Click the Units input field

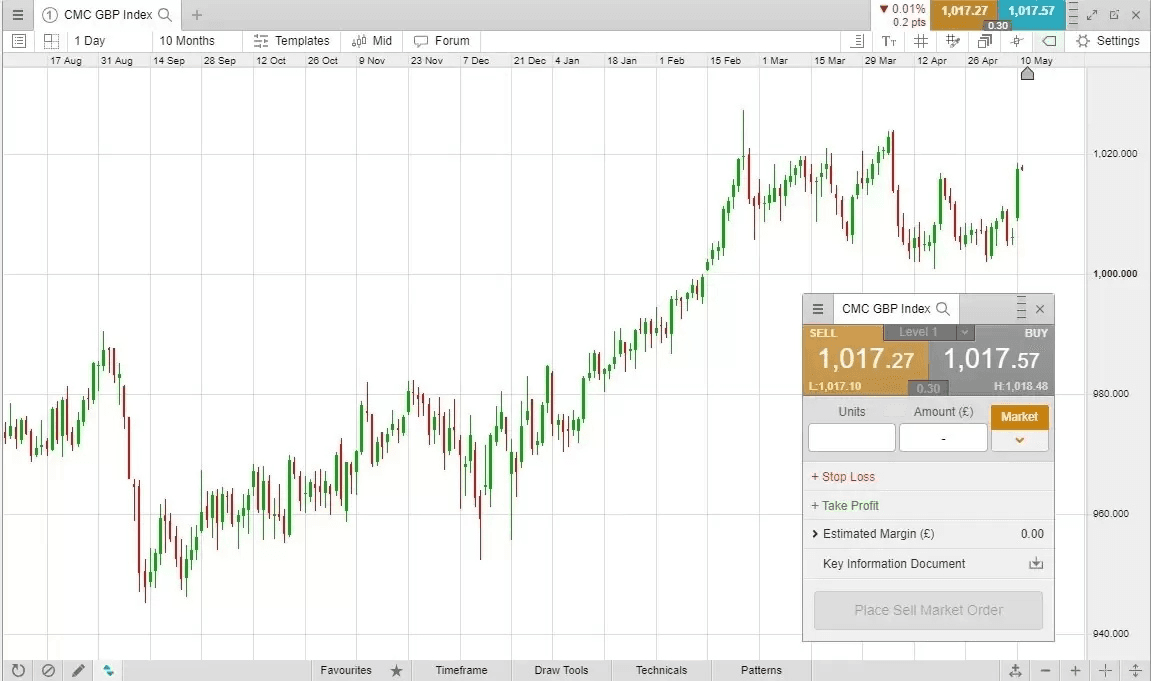coord(852,438)
